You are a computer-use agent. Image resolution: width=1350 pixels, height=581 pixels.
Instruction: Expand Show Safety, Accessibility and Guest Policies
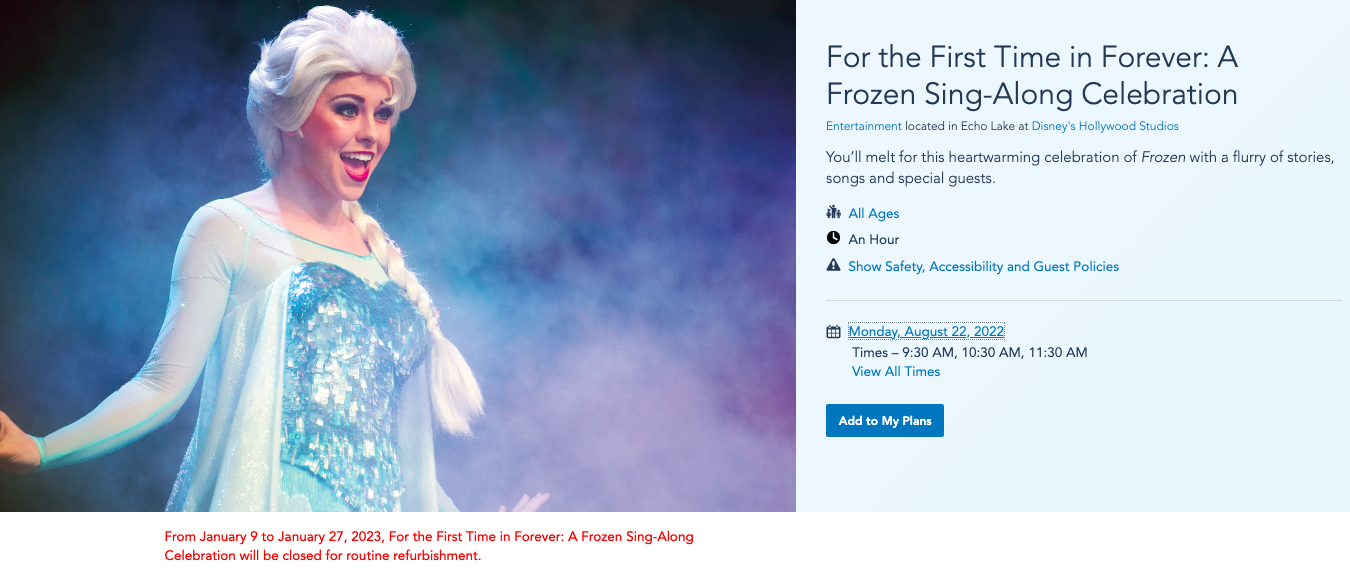click(983, 266)
